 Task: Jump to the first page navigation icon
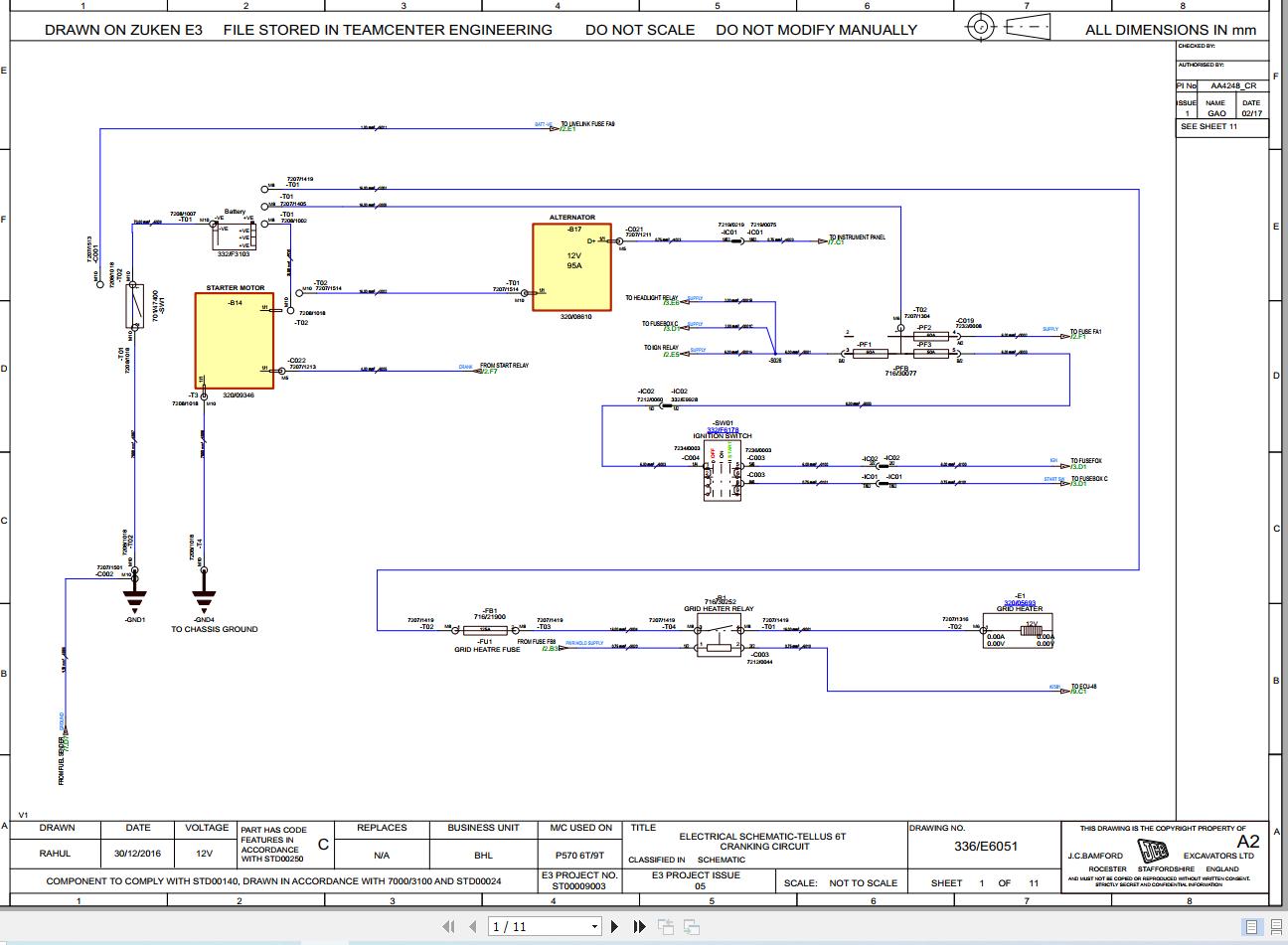(448, 925)
